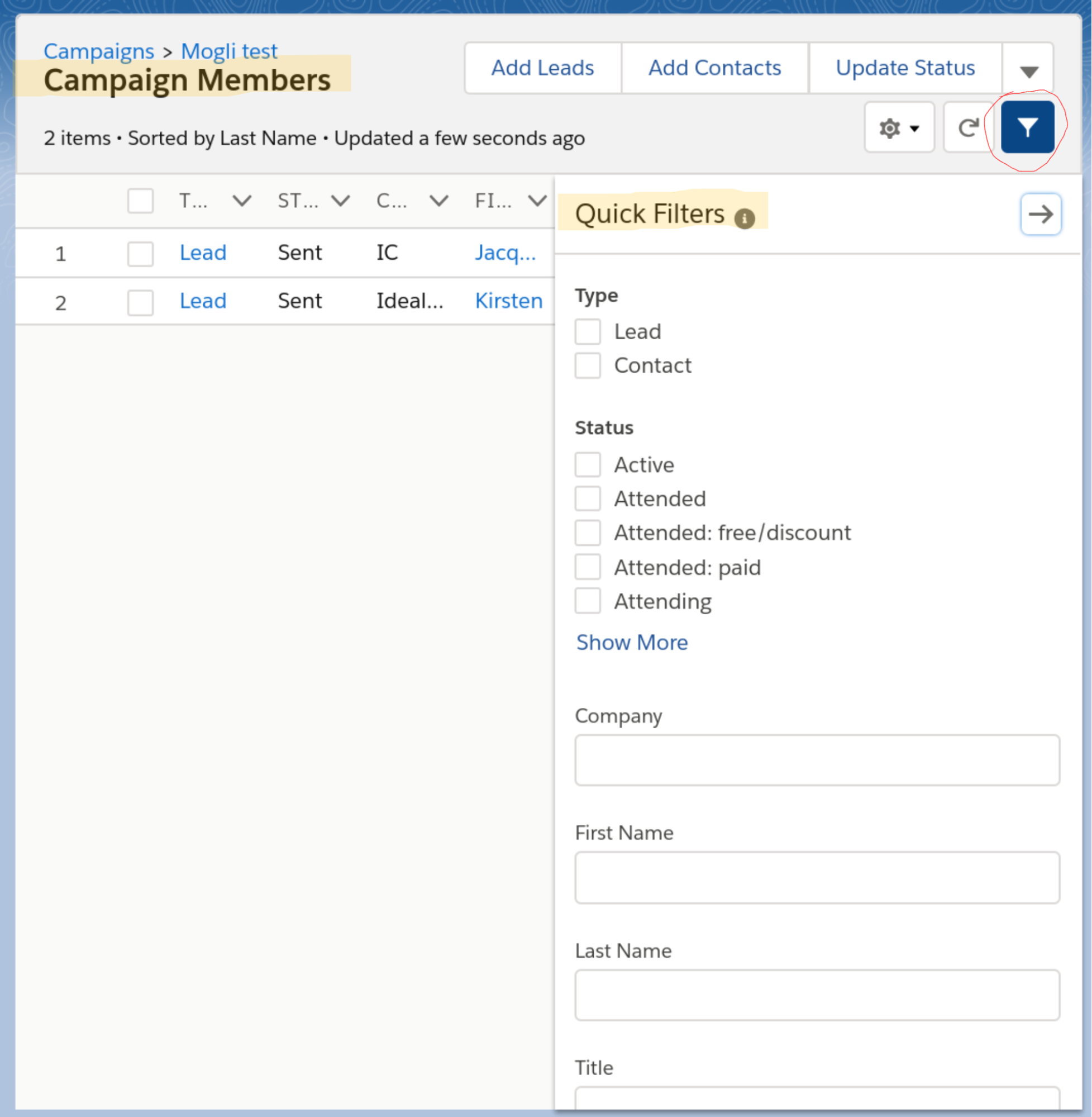Collapse the Quick Filters panel arrow

(1041, 214)
